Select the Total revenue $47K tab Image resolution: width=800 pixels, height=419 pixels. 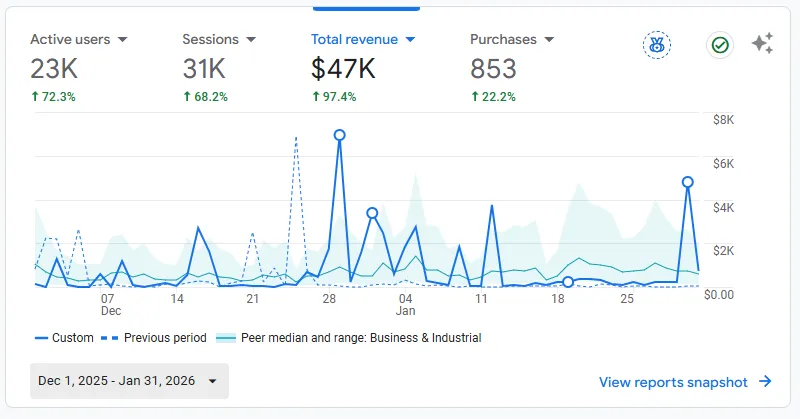[363, 67]
